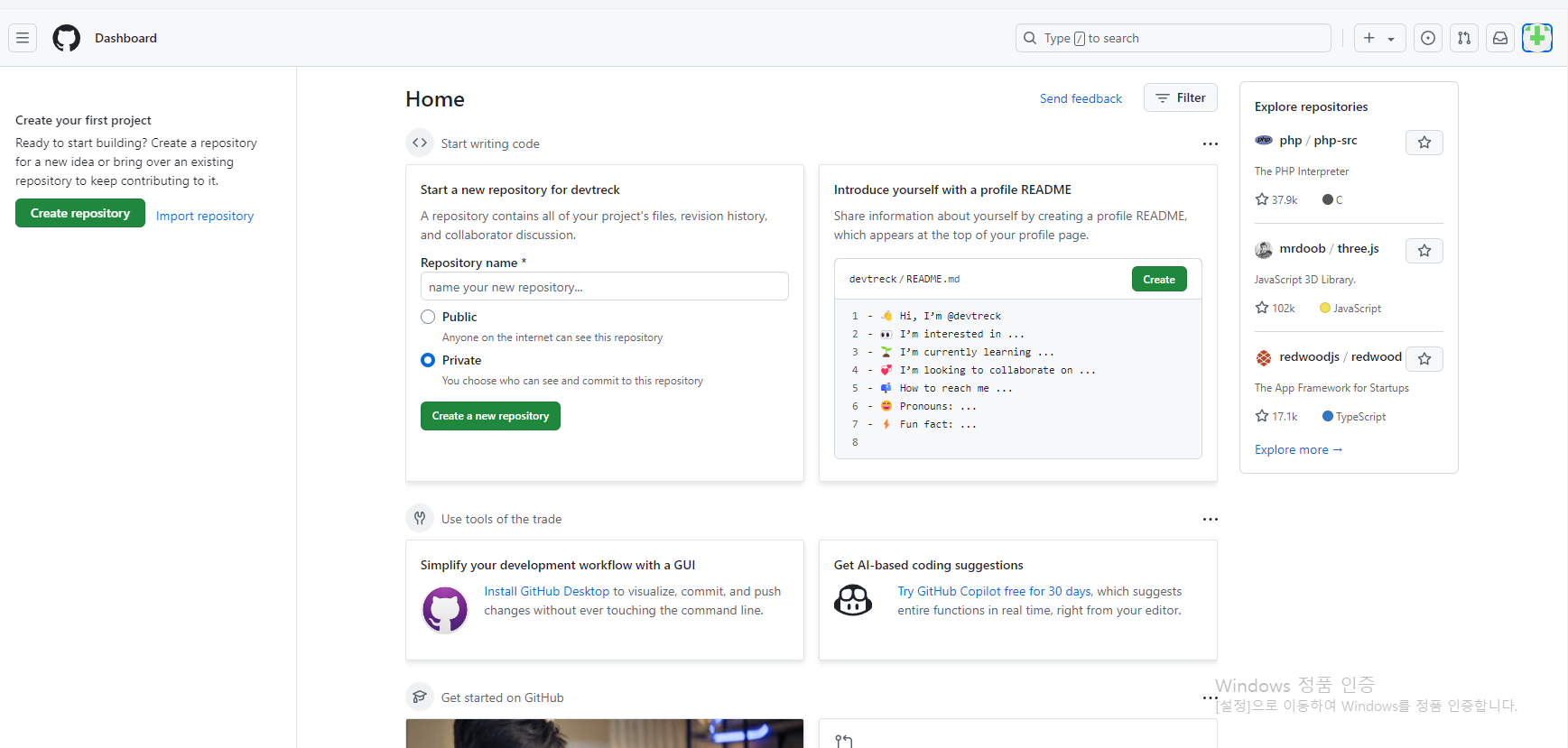Screen dimensions: 1568x748
Task: Open the Use tools of the trade options menu
Action: click(1211, 519)
